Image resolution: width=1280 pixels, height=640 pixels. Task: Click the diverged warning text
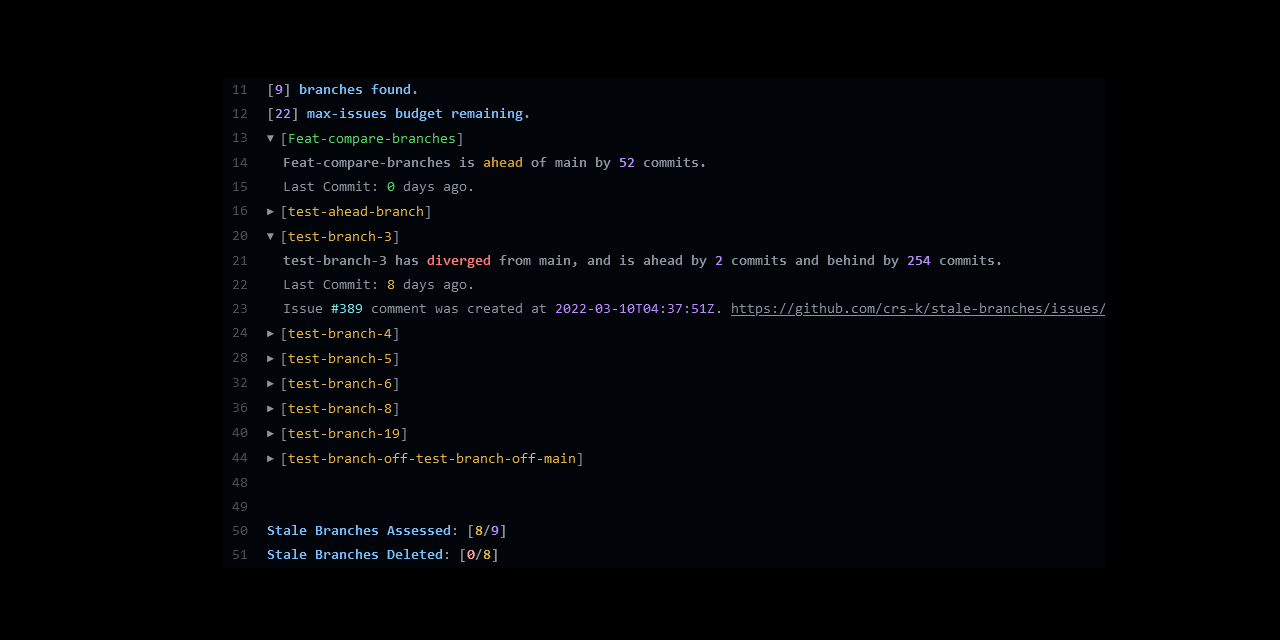[459, 260]
